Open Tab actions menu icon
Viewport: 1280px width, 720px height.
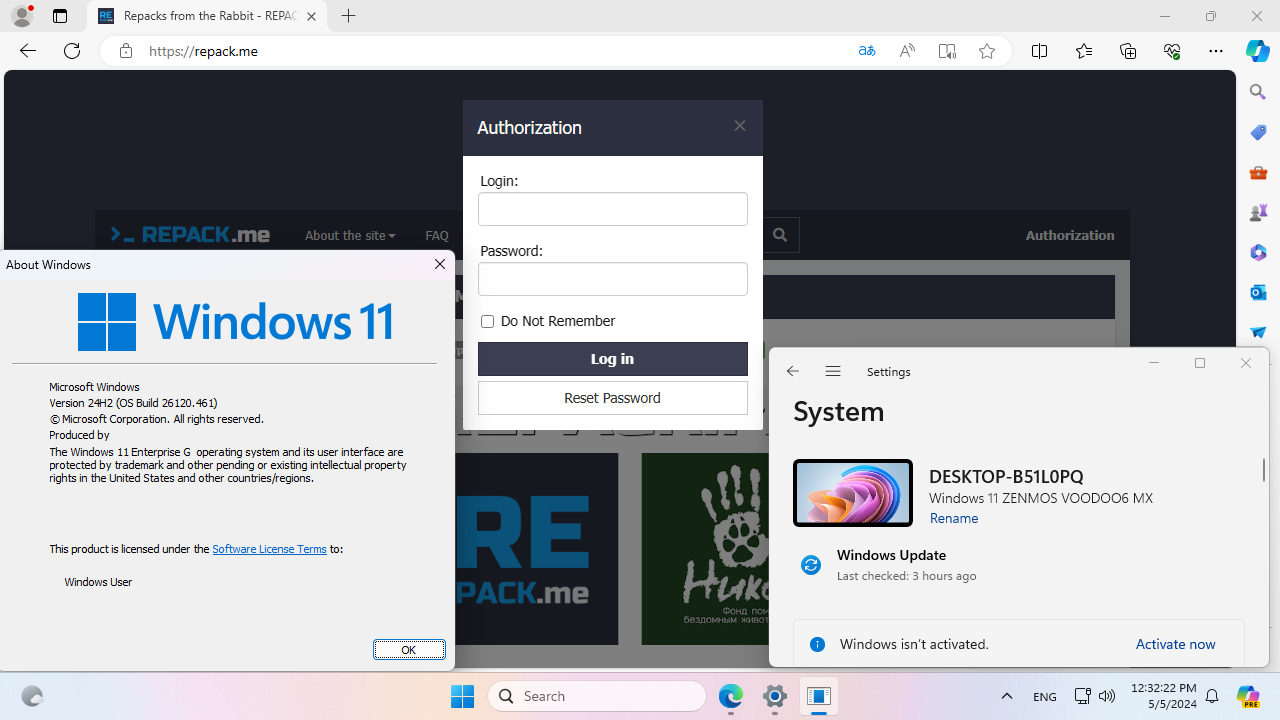click(x=60, y=16)
